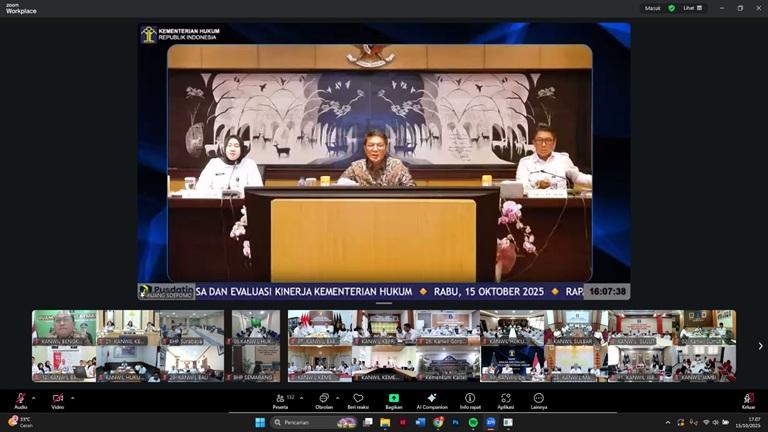The height and width of the screenshot is (432, 768).
Task: Click the green Bagikan share screen button
Action: (x=393, y=401)
